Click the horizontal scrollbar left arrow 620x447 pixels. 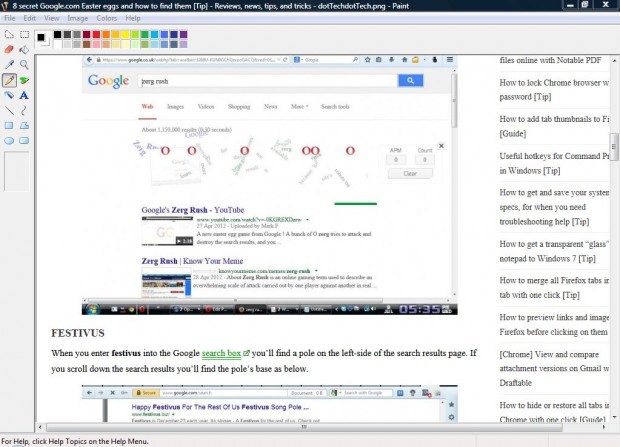(40, 427)
